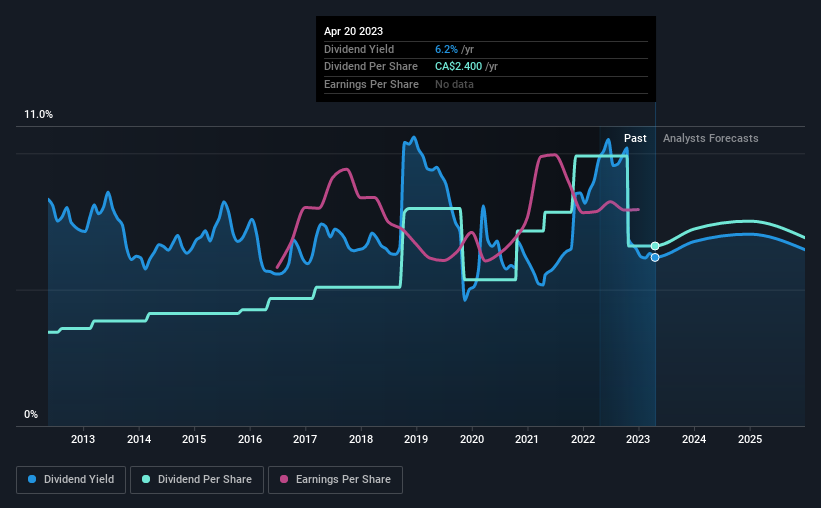Select the 2025 year on the timeline axis
821x508 pixels.
750,439
